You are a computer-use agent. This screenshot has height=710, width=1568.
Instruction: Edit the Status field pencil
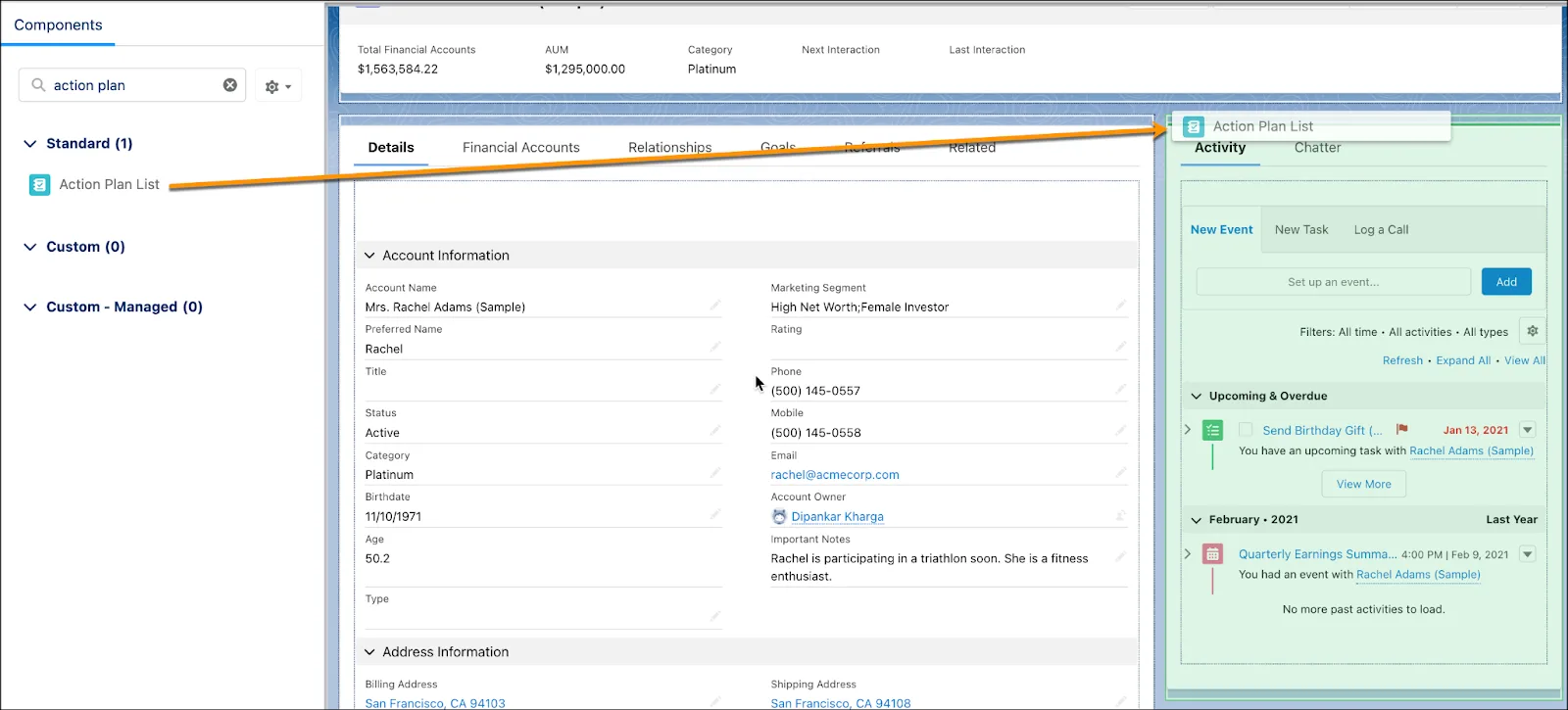[x=715, y=431]
